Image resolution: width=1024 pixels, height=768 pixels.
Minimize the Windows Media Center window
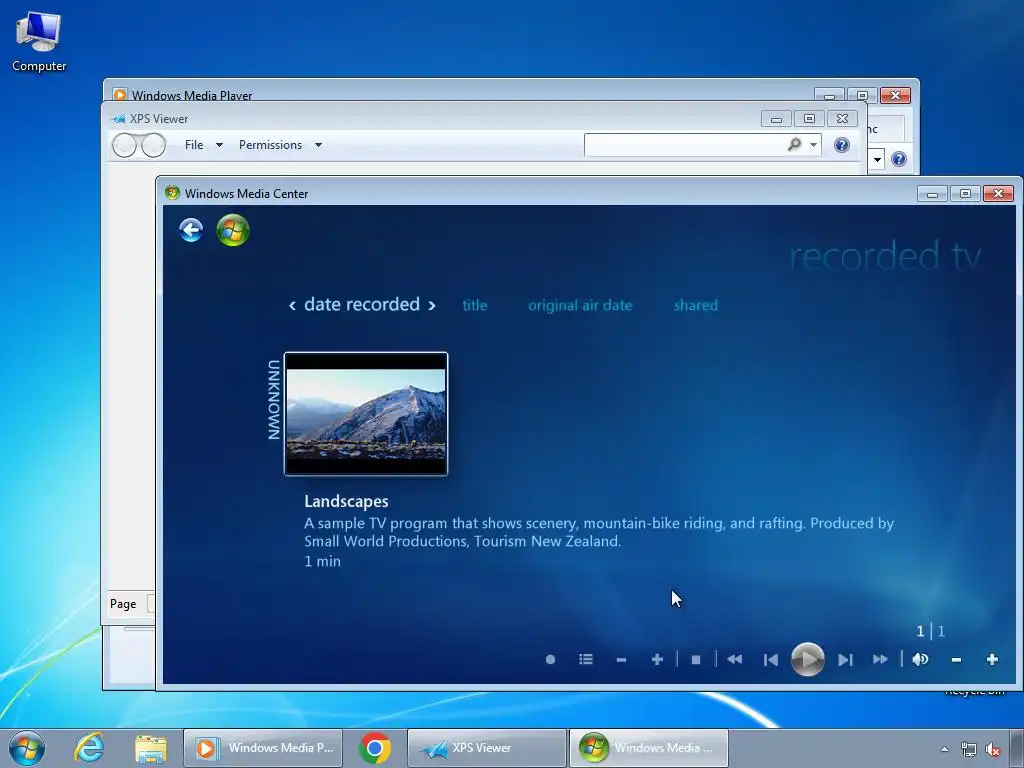(x=933, y=193)
